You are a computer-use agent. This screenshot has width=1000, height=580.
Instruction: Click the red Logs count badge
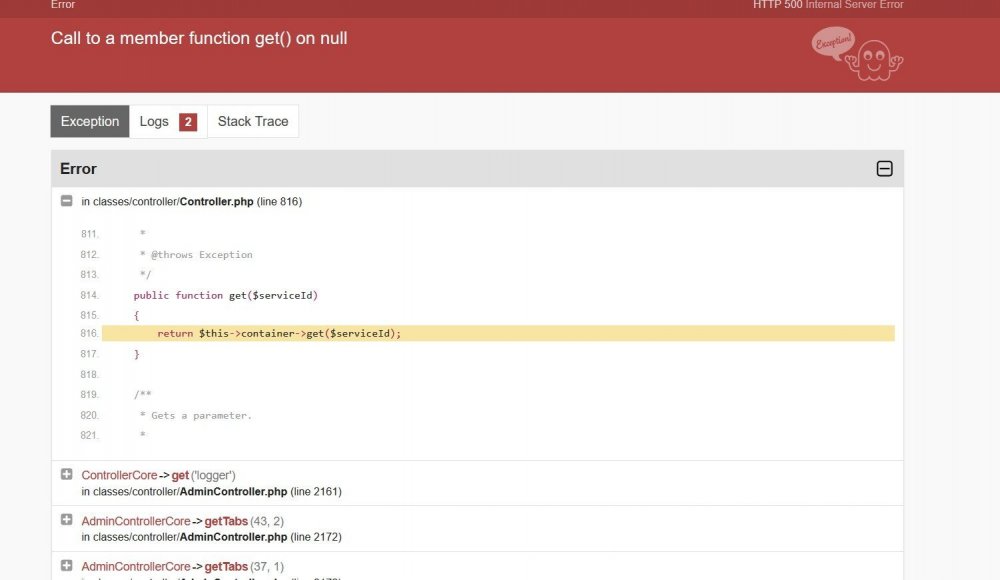click(x=188, y=122)
